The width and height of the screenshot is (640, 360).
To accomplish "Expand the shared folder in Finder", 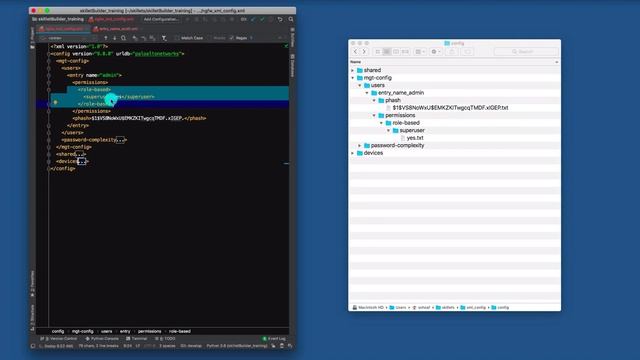I will click(353, 70).
